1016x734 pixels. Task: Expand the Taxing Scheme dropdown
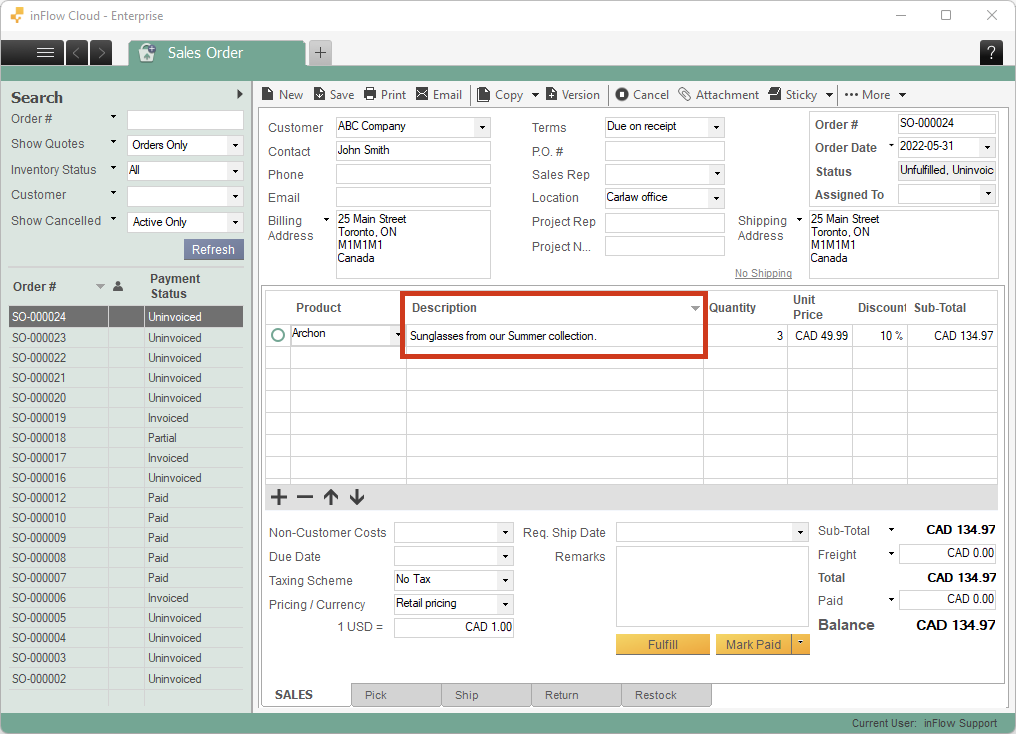point(505,581)
